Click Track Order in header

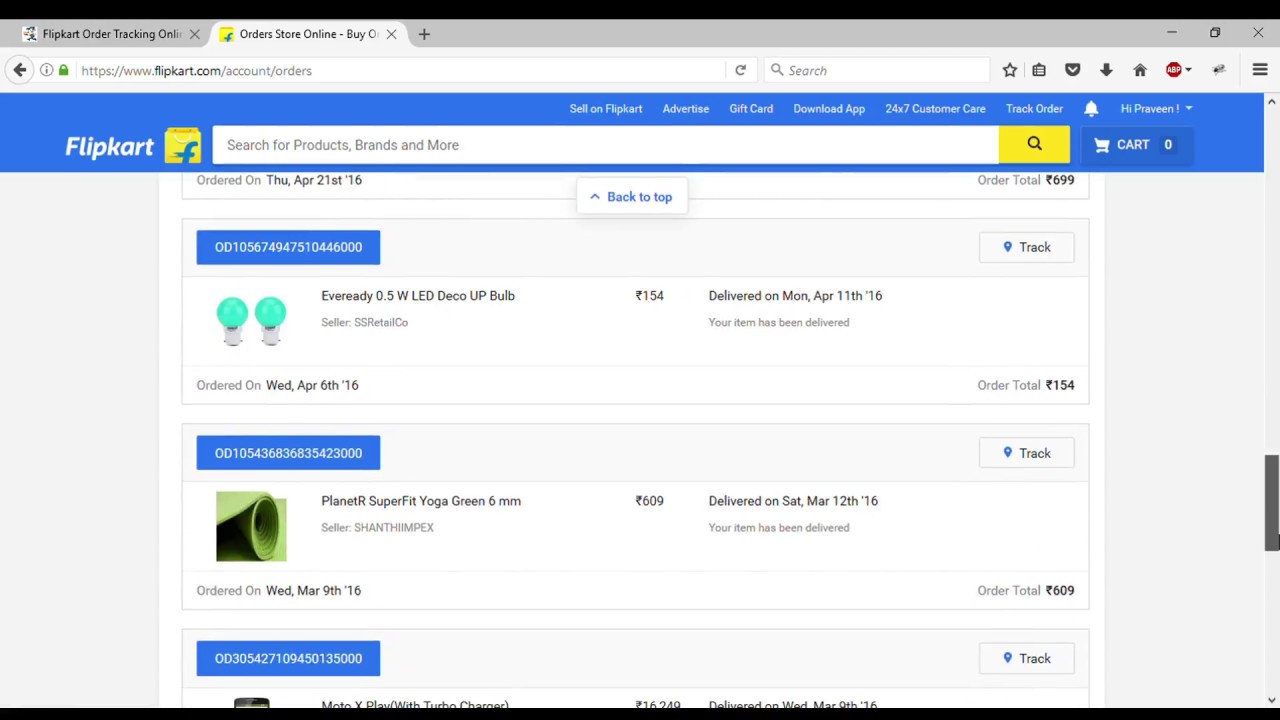point(1034,108)
